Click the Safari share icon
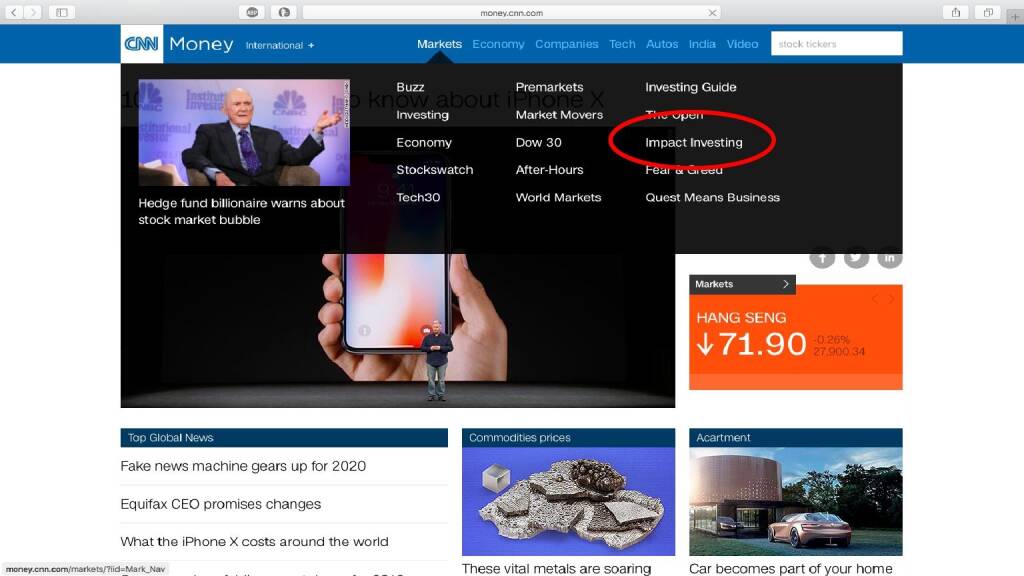Image resolution: width=1024 pixels, height=576 pixels. 956,12
